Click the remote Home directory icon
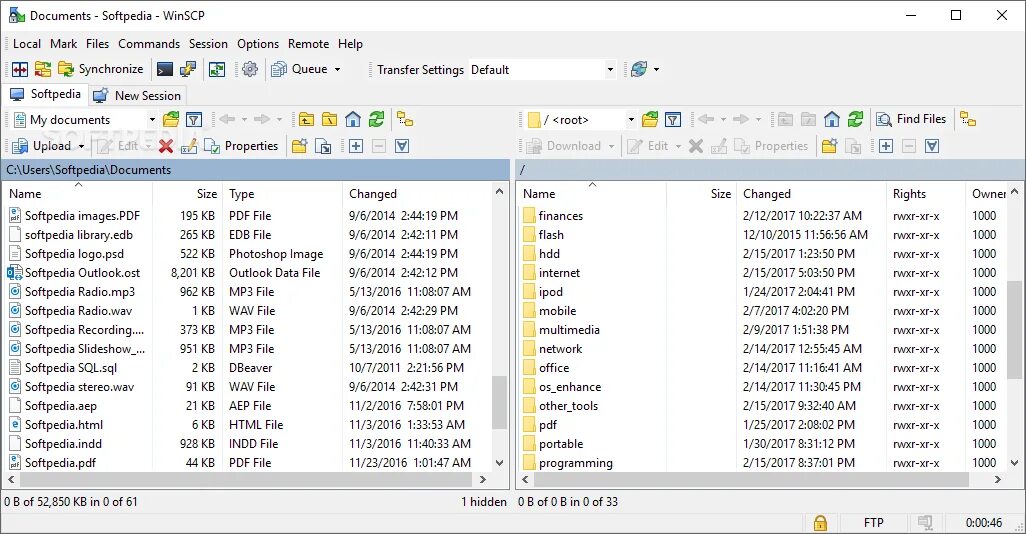Image resolution: width=1026 pixels, height=534 pixels. click(x=832, y=120)
